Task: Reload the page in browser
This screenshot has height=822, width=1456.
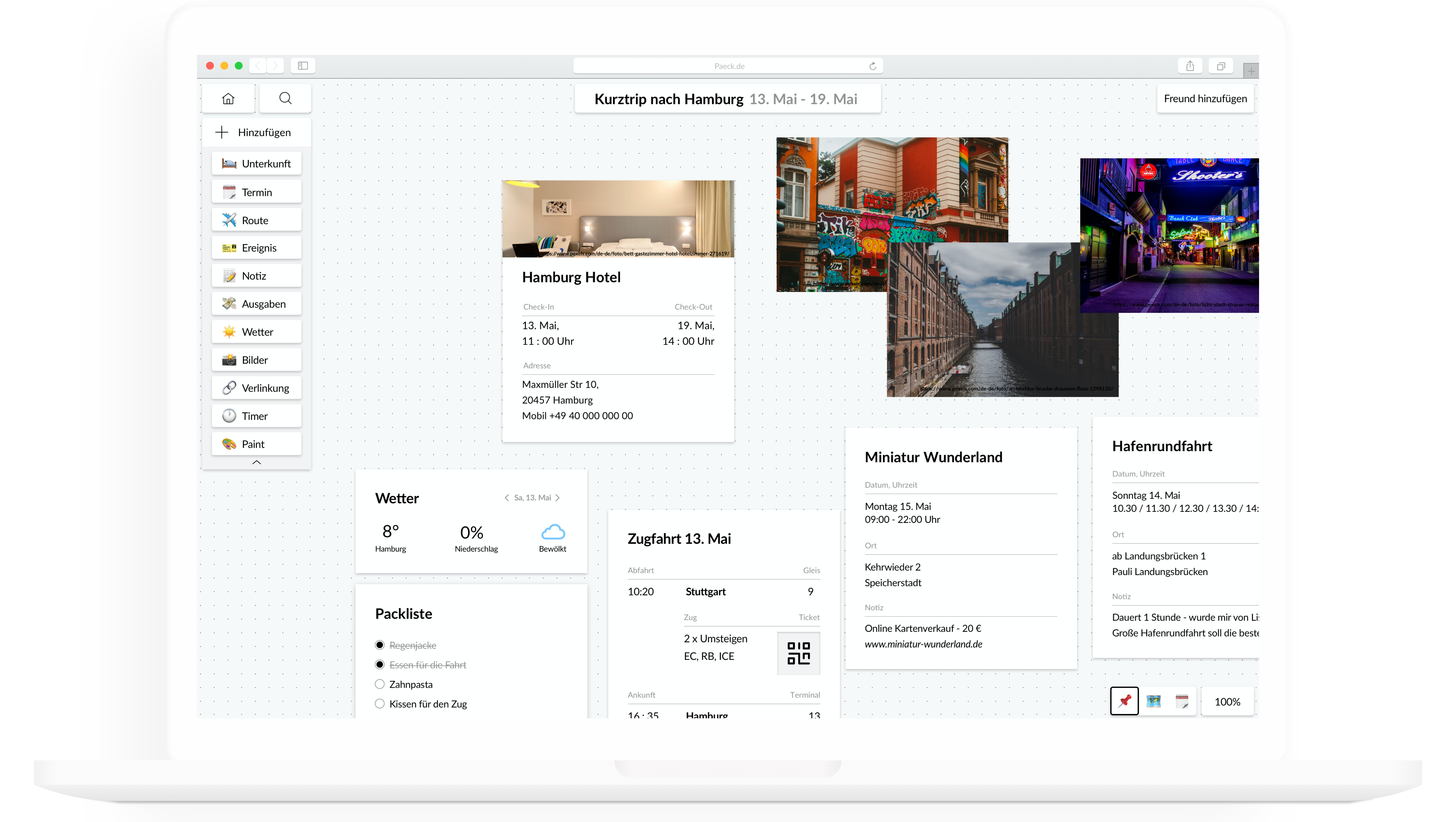Action: (873, 66)
